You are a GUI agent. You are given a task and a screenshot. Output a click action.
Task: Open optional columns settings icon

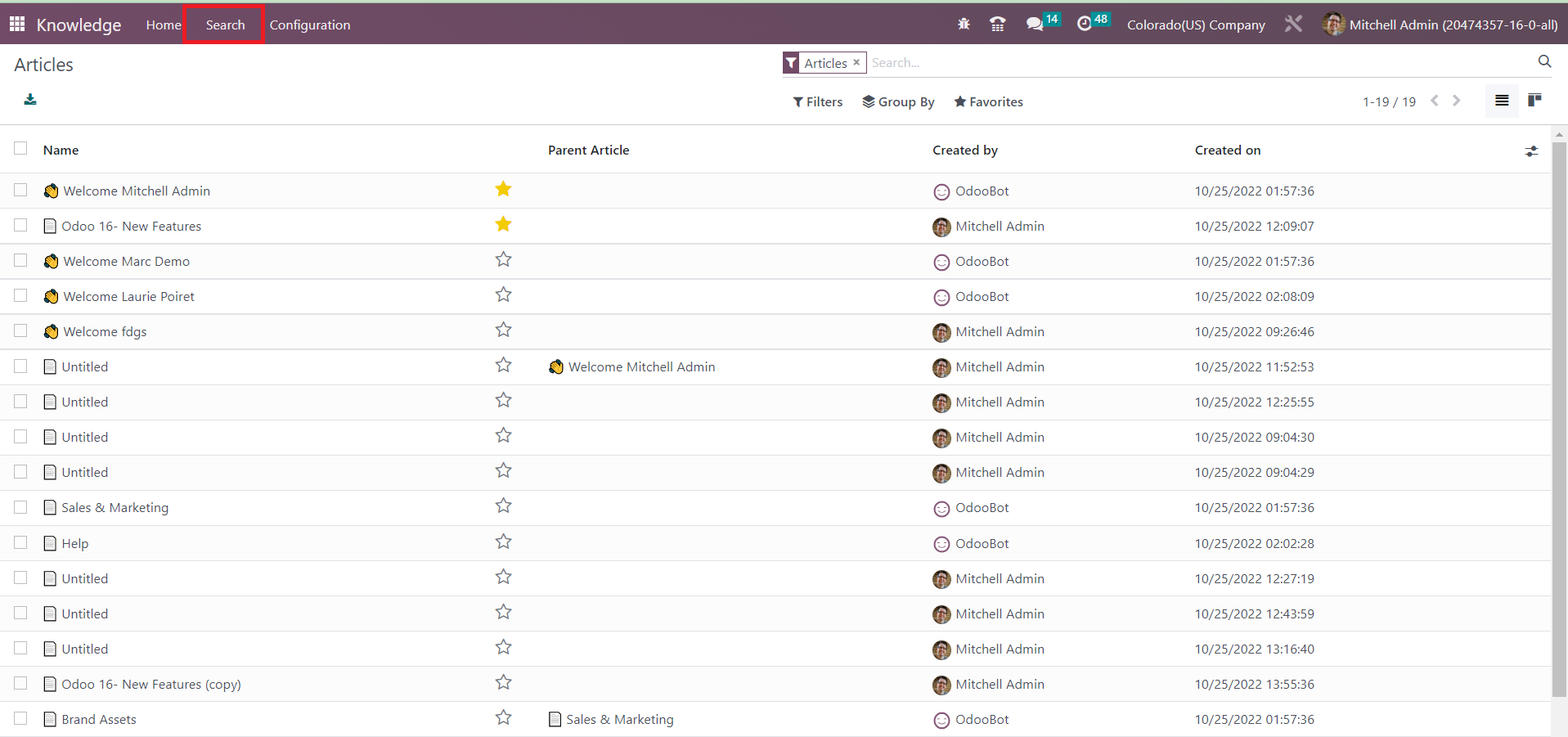click(x=1531, y=151)
